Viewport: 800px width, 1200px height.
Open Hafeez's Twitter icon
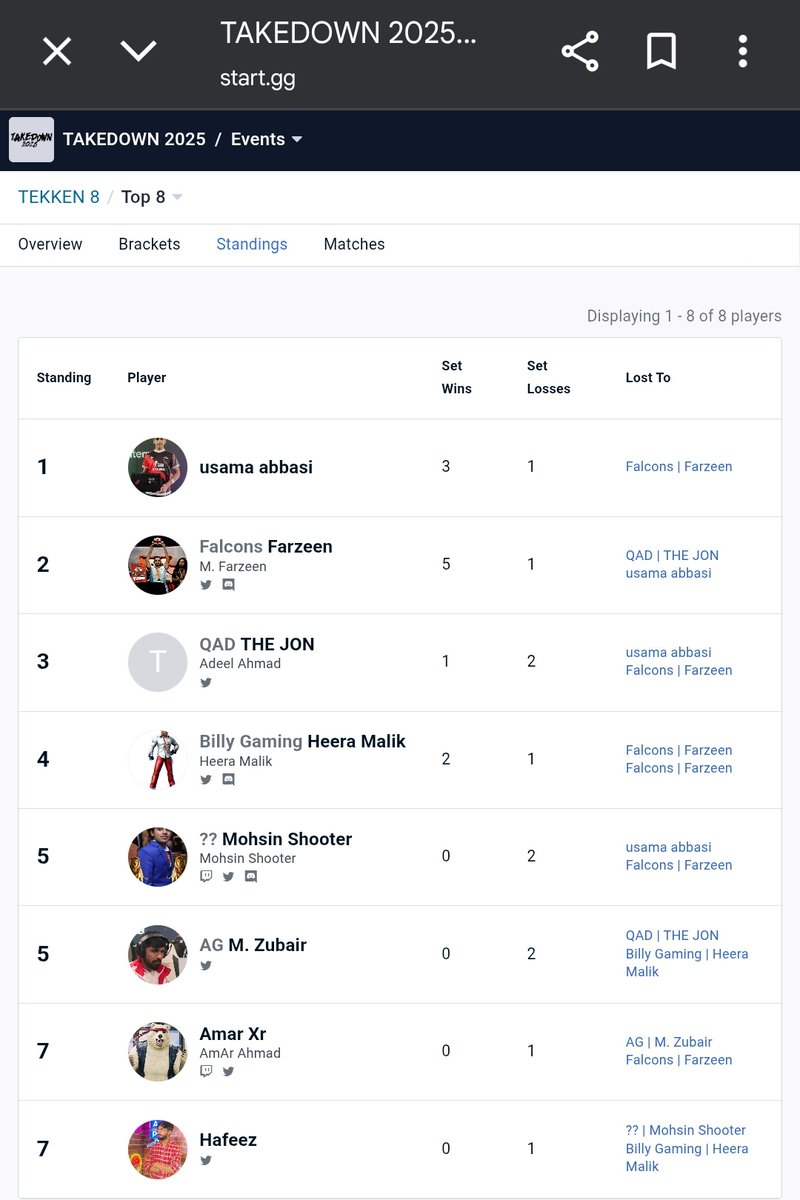(206, 1160)
